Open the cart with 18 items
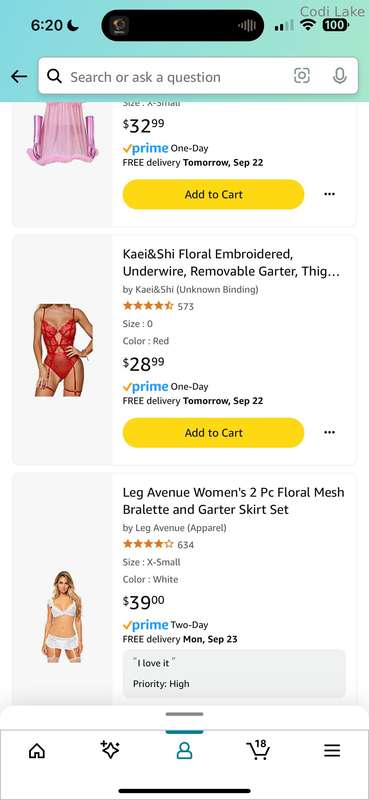This screenshot has height=800, width=369. [x=258, y=749]
